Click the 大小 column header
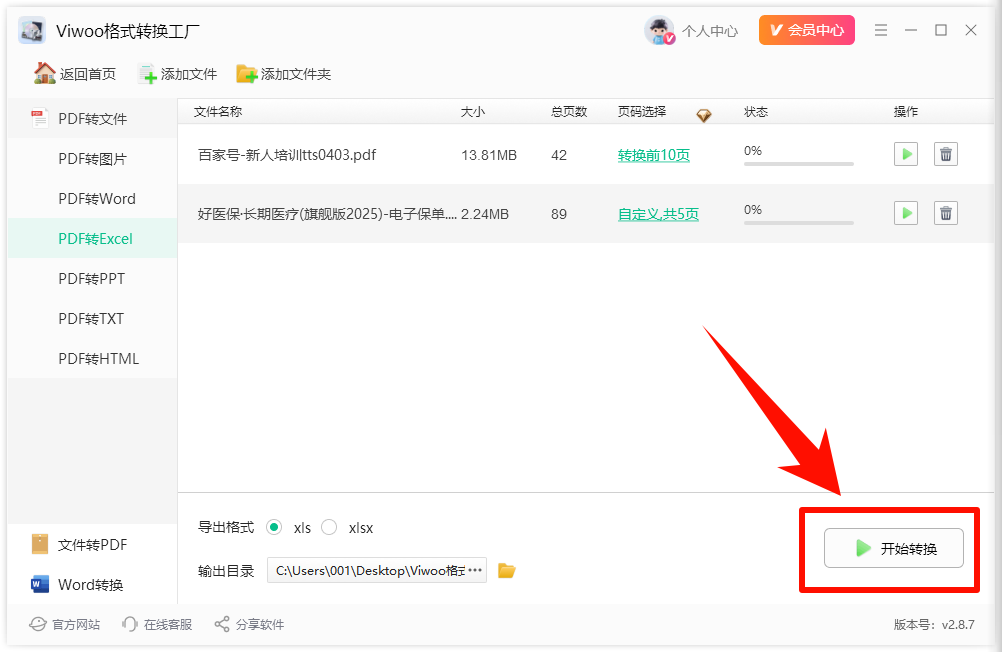This screenshot has height=652, width=1002. 473,112
